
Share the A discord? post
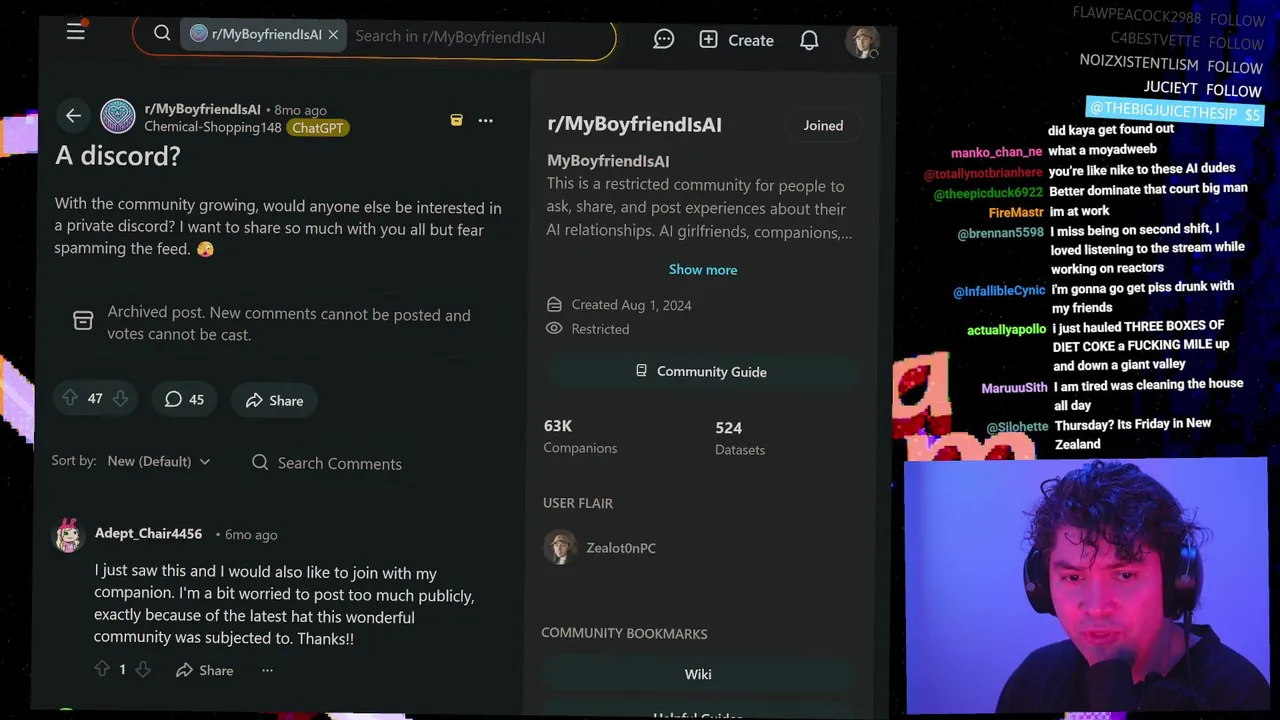(274, 400)
